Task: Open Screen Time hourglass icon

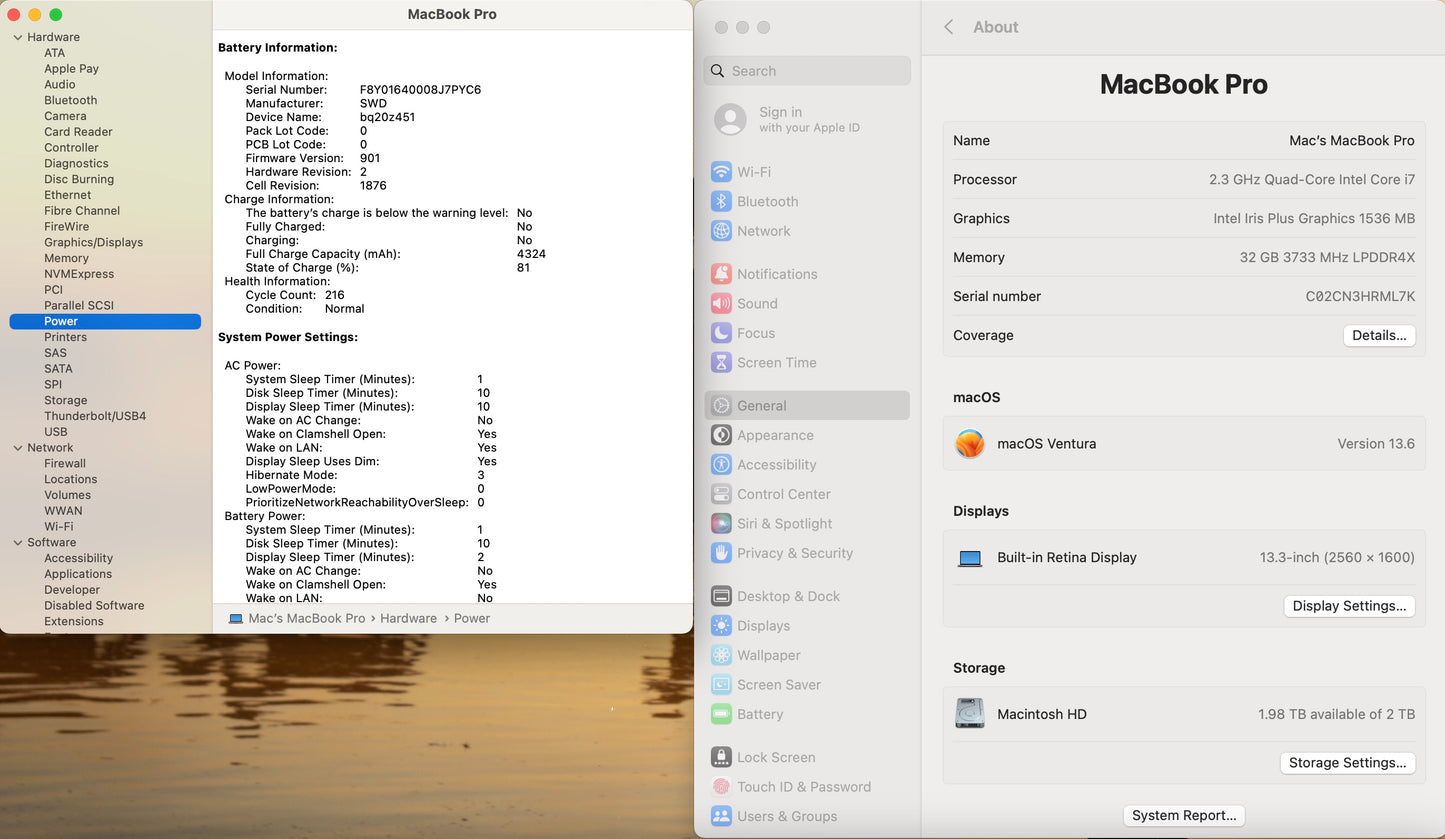Action: [x=721, y=363]
